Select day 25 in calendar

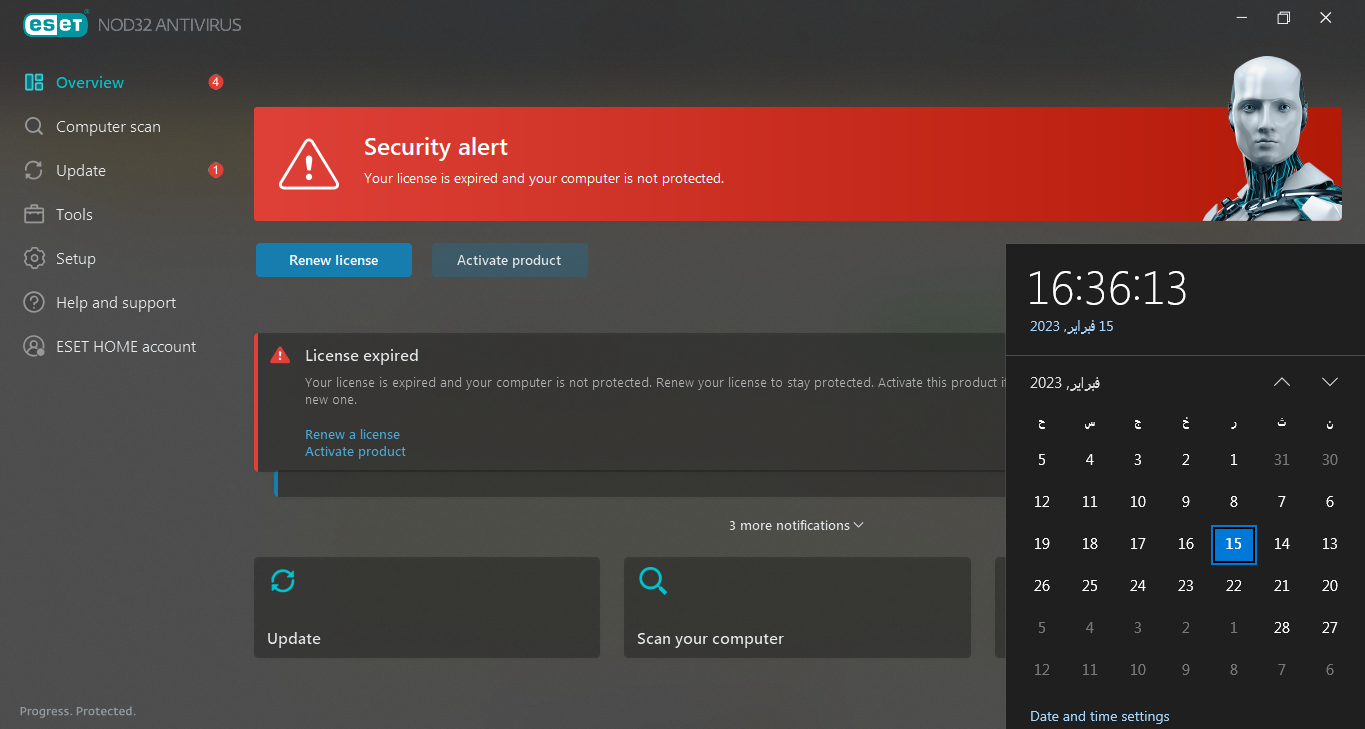coord(1090,586)
